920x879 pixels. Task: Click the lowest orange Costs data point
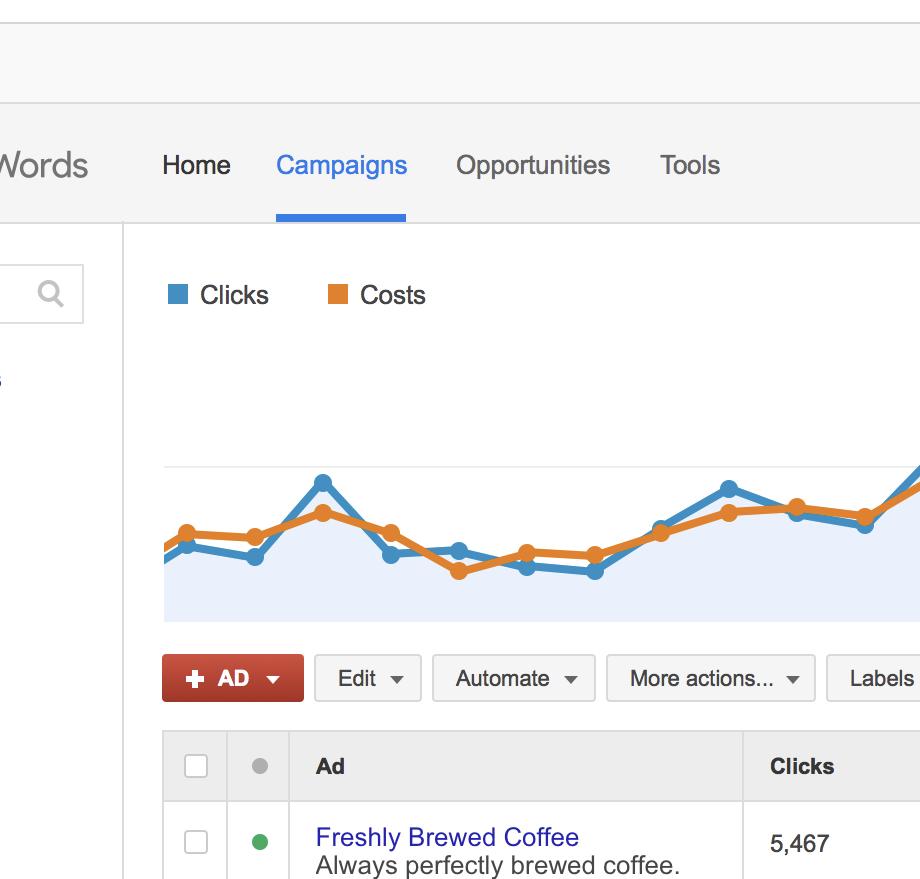coord(459,571)
